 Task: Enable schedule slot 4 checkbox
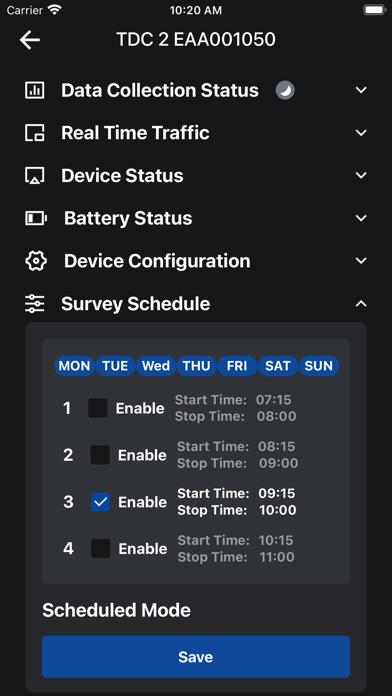[100, 549]
